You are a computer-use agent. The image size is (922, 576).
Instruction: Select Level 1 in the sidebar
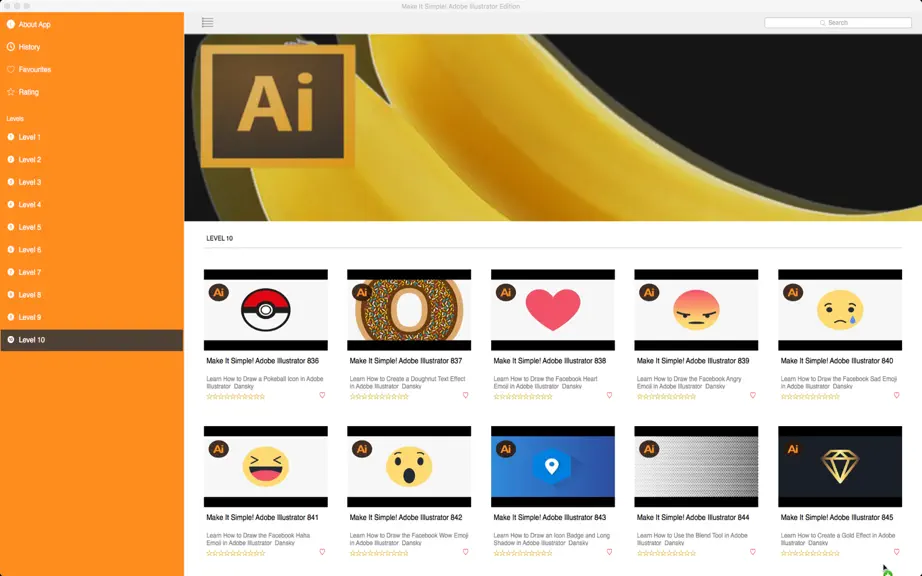(92, 137)
